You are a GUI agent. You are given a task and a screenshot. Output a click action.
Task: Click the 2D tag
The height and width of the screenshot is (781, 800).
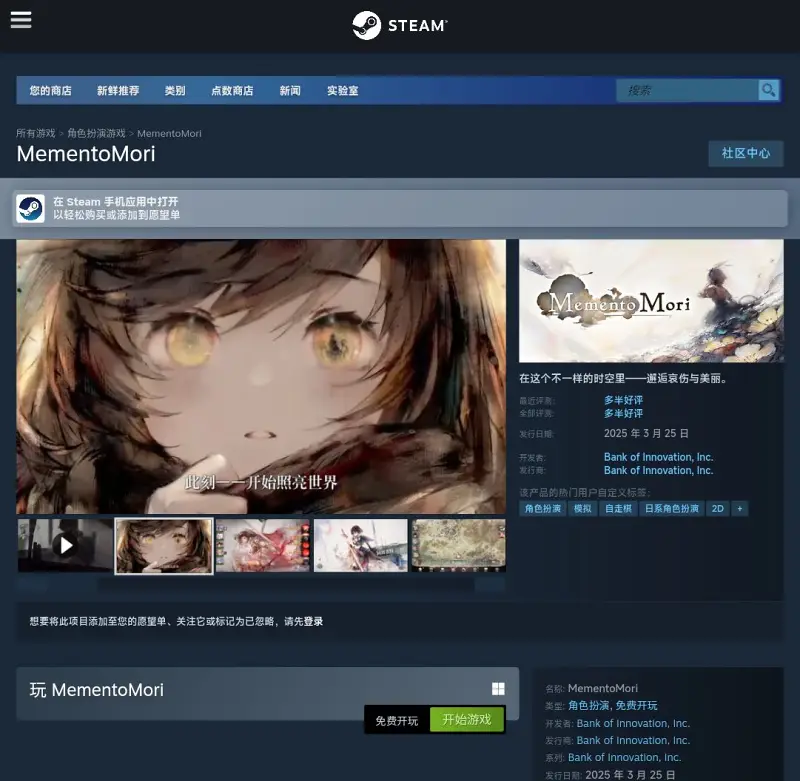pos(718,509)
